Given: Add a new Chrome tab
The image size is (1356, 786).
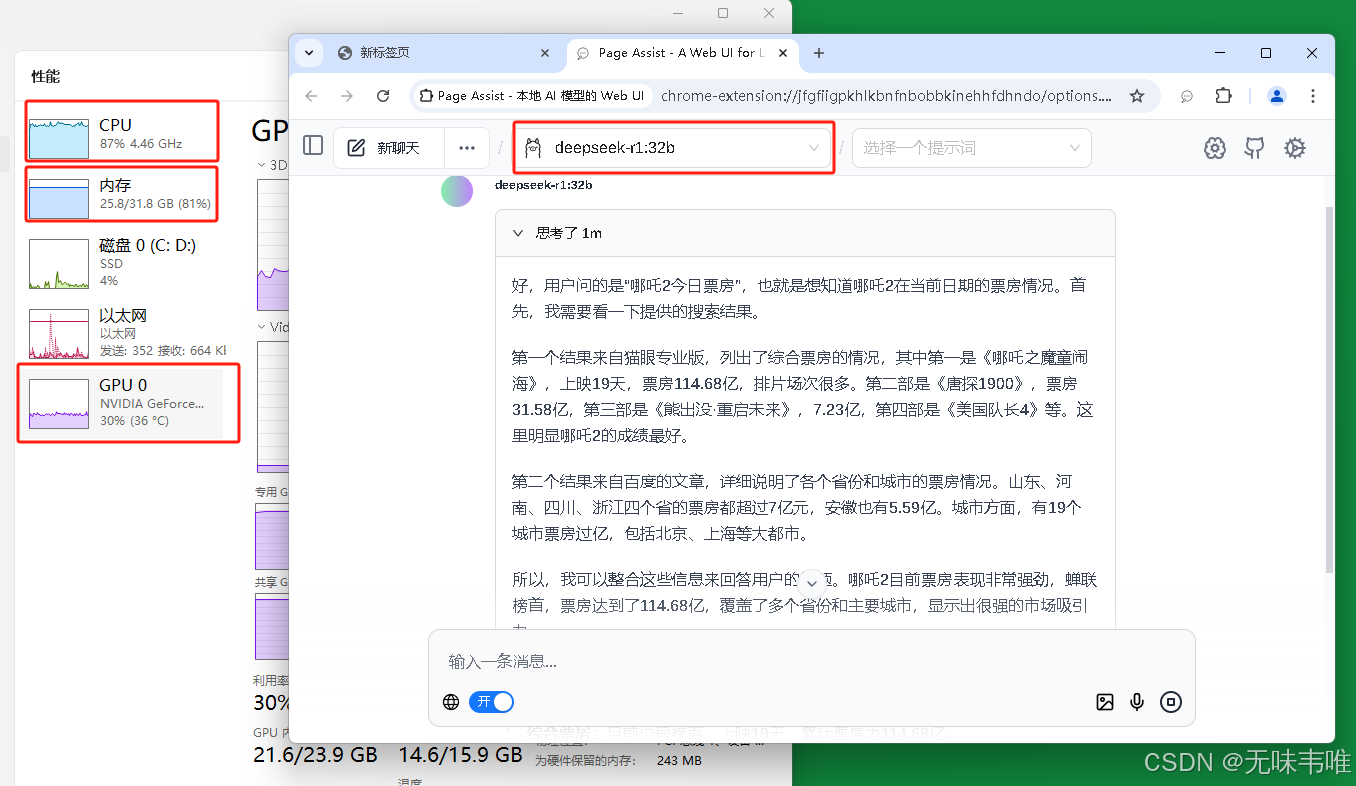Looking at the screenshot, I should coord(819,53).
